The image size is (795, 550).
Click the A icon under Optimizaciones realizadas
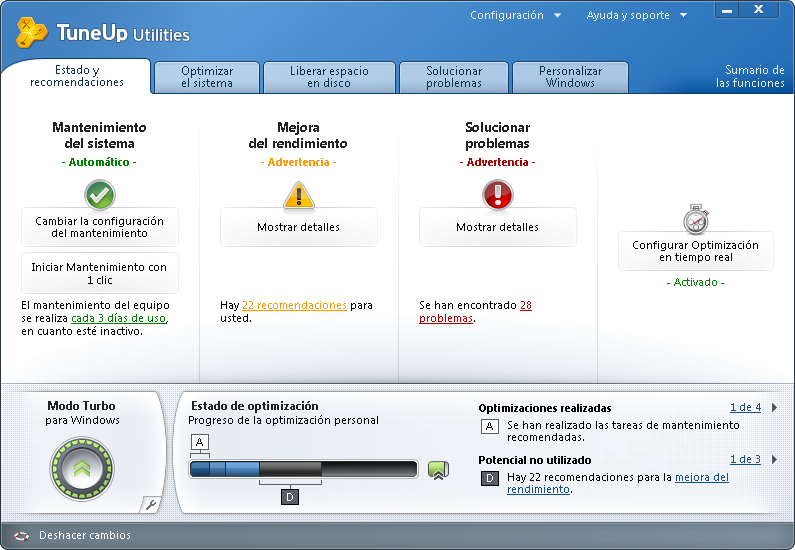tap(489, 426)
